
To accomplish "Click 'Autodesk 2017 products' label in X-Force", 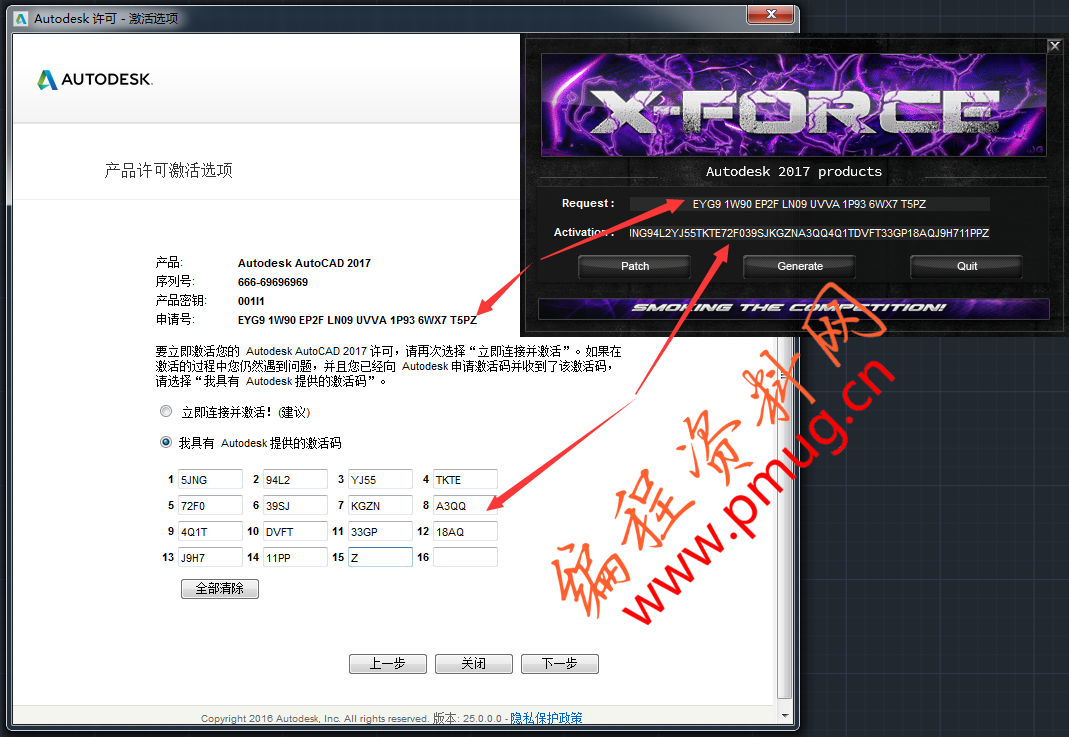I will click(x=794, y=171).
